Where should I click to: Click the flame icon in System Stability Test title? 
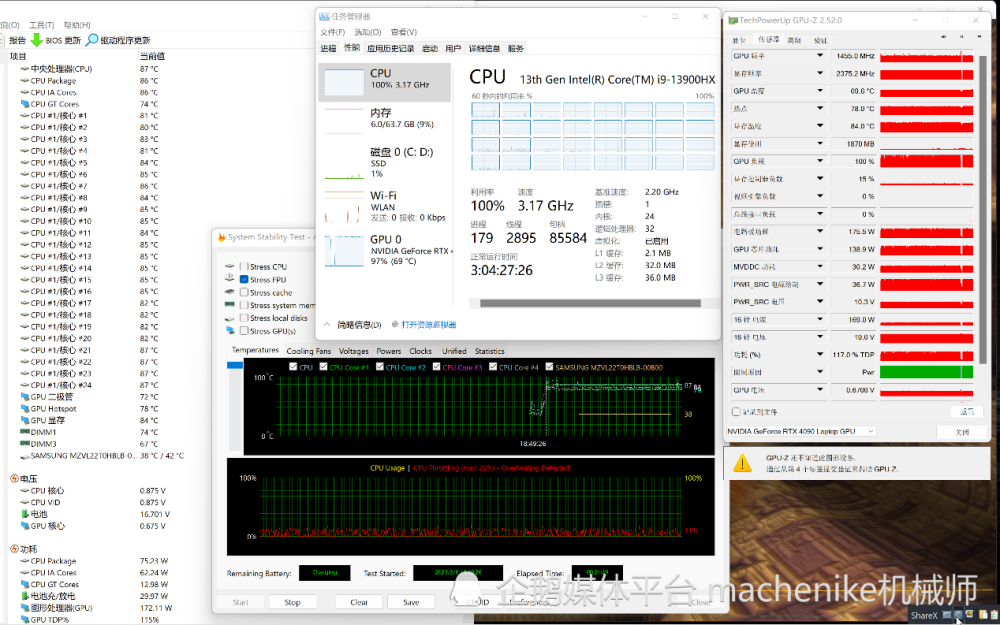(221, 237)
